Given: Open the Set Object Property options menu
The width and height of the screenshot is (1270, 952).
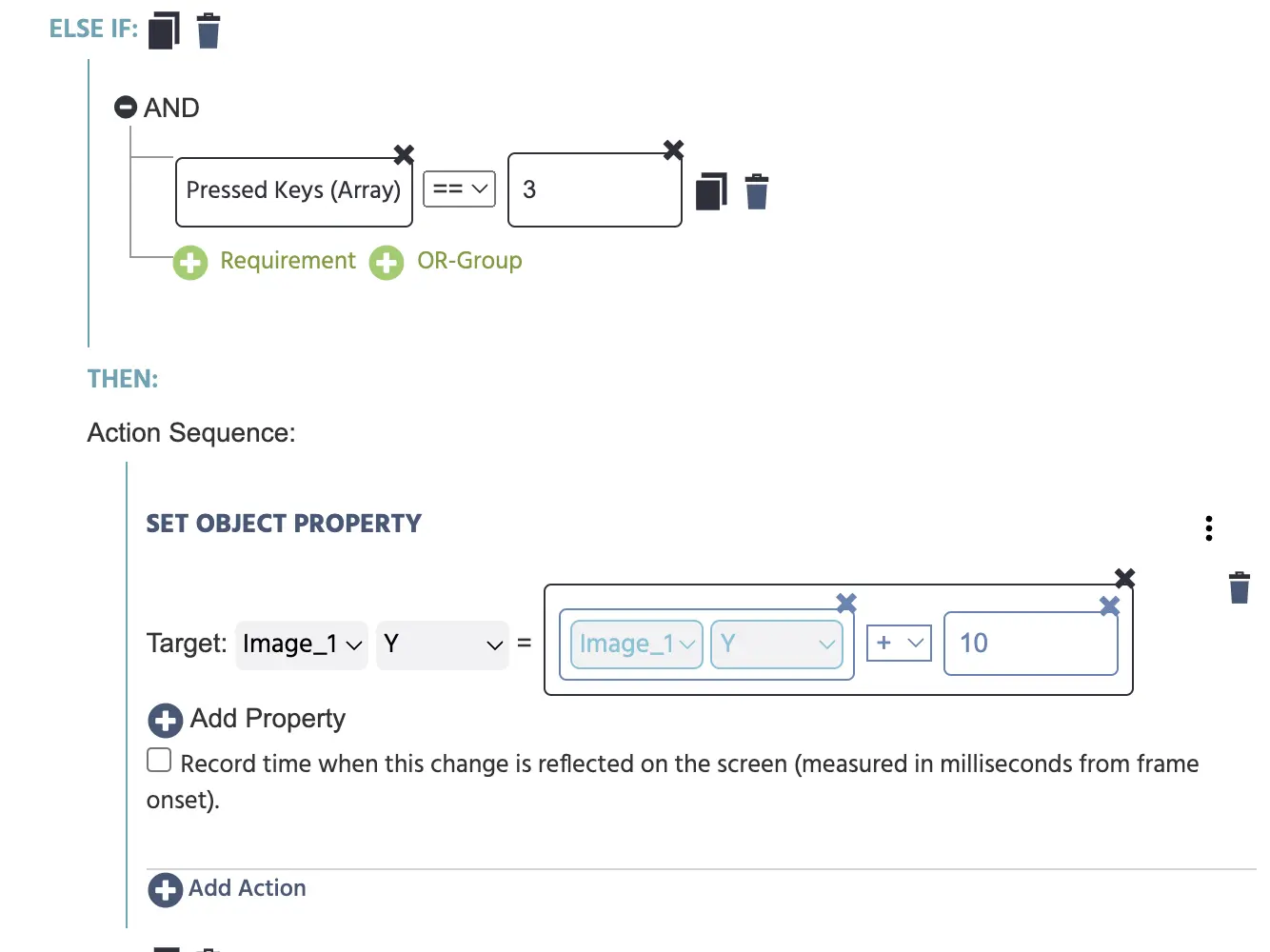Looking at the screenshot, I should tap(1209, 528).
